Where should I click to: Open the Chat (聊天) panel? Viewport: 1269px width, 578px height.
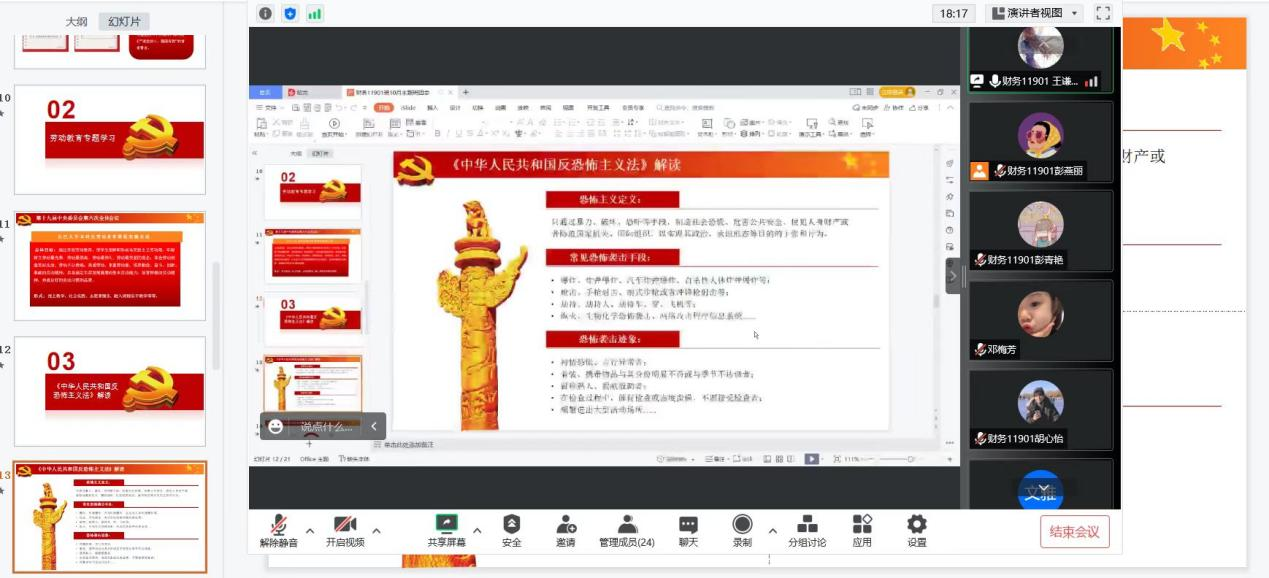pyautogui.click(x=688, y=530)
